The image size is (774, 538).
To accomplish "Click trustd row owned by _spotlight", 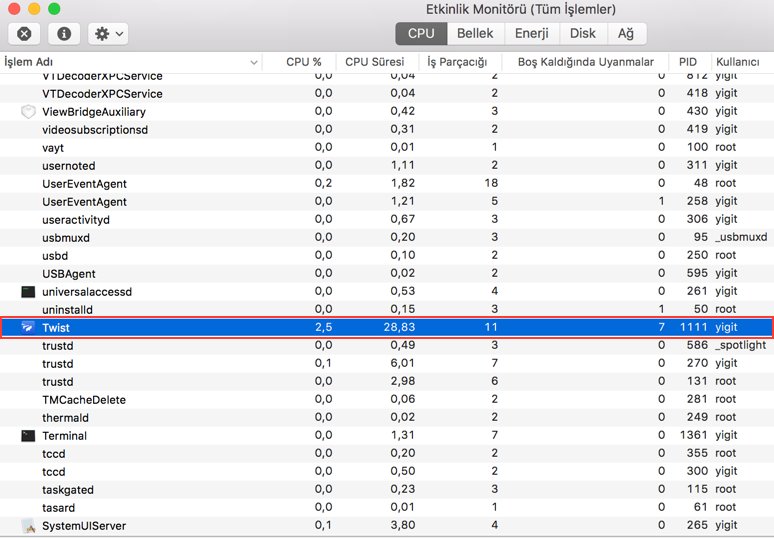I will pos(387,346).
